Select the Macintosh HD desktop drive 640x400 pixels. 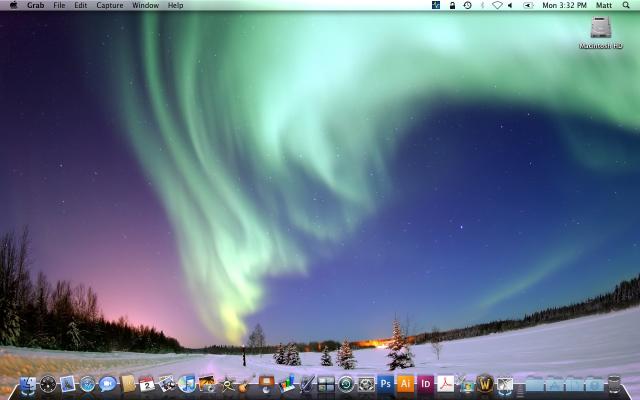click(x=600, y=31)
